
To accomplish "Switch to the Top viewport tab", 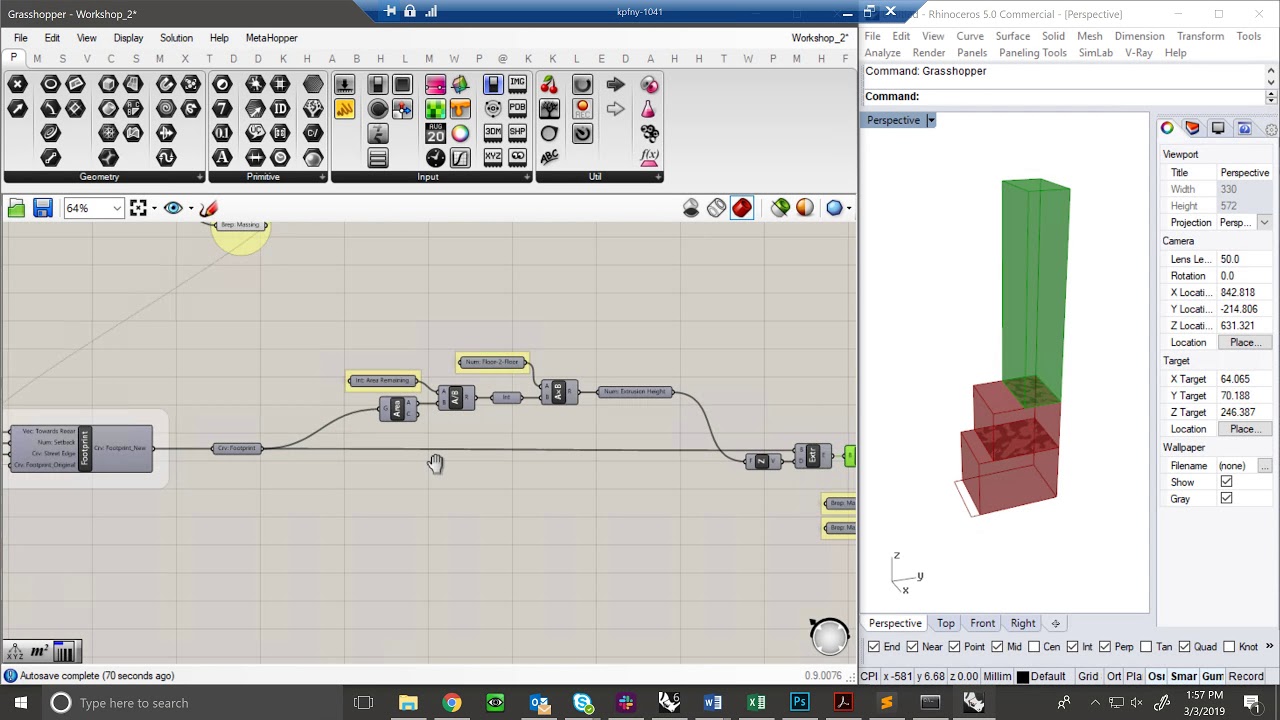I will (945, 623).
